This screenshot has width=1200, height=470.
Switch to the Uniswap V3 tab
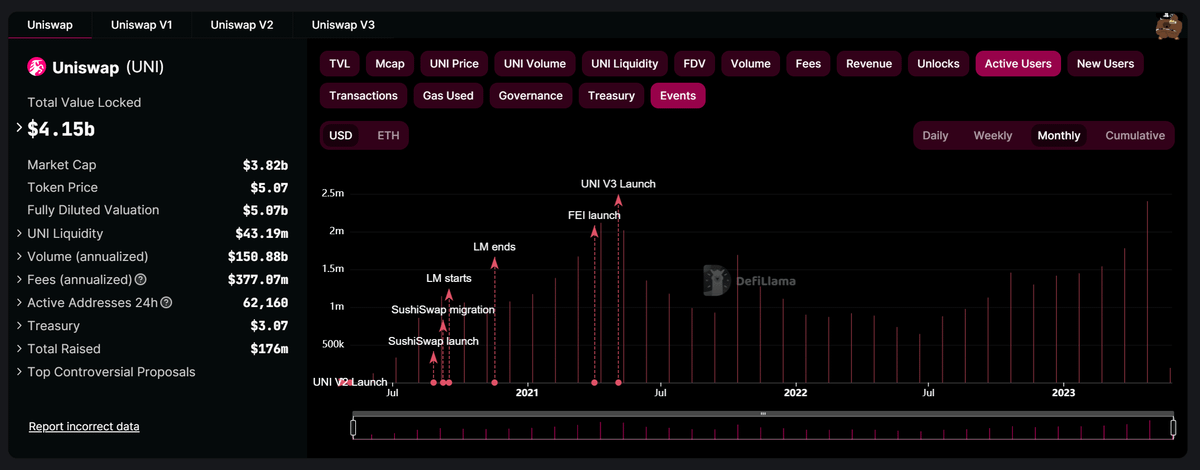(x=343, y=25)
